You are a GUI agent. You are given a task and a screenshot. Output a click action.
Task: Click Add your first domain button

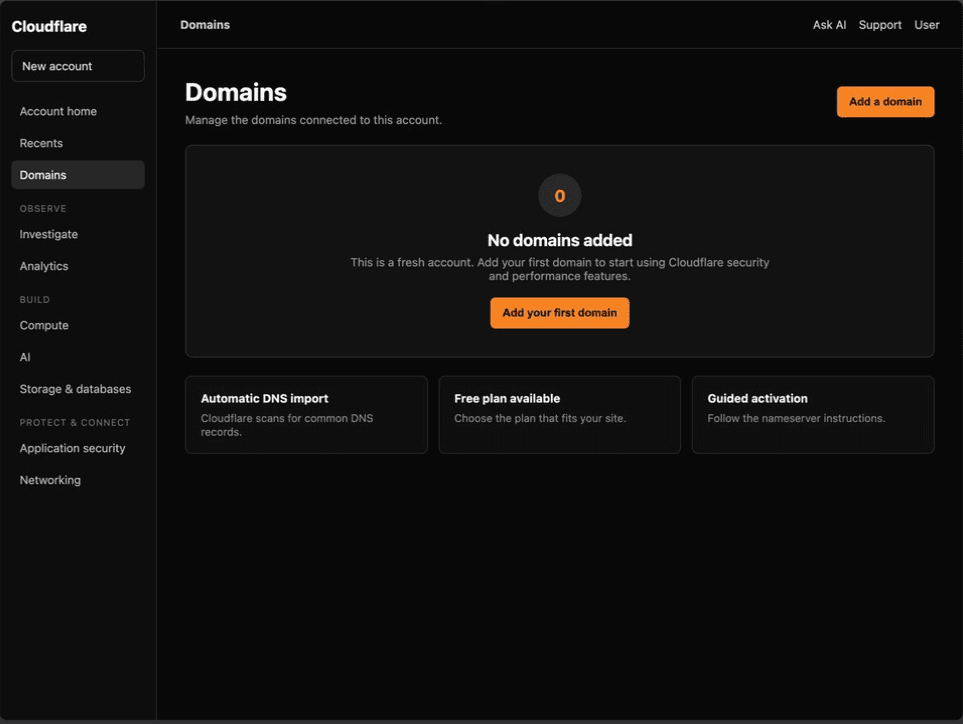click(559, 313)
